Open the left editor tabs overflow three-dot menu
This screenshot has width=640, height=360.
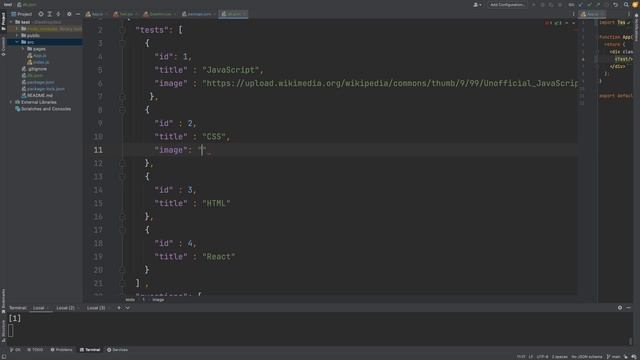(573, 14)
